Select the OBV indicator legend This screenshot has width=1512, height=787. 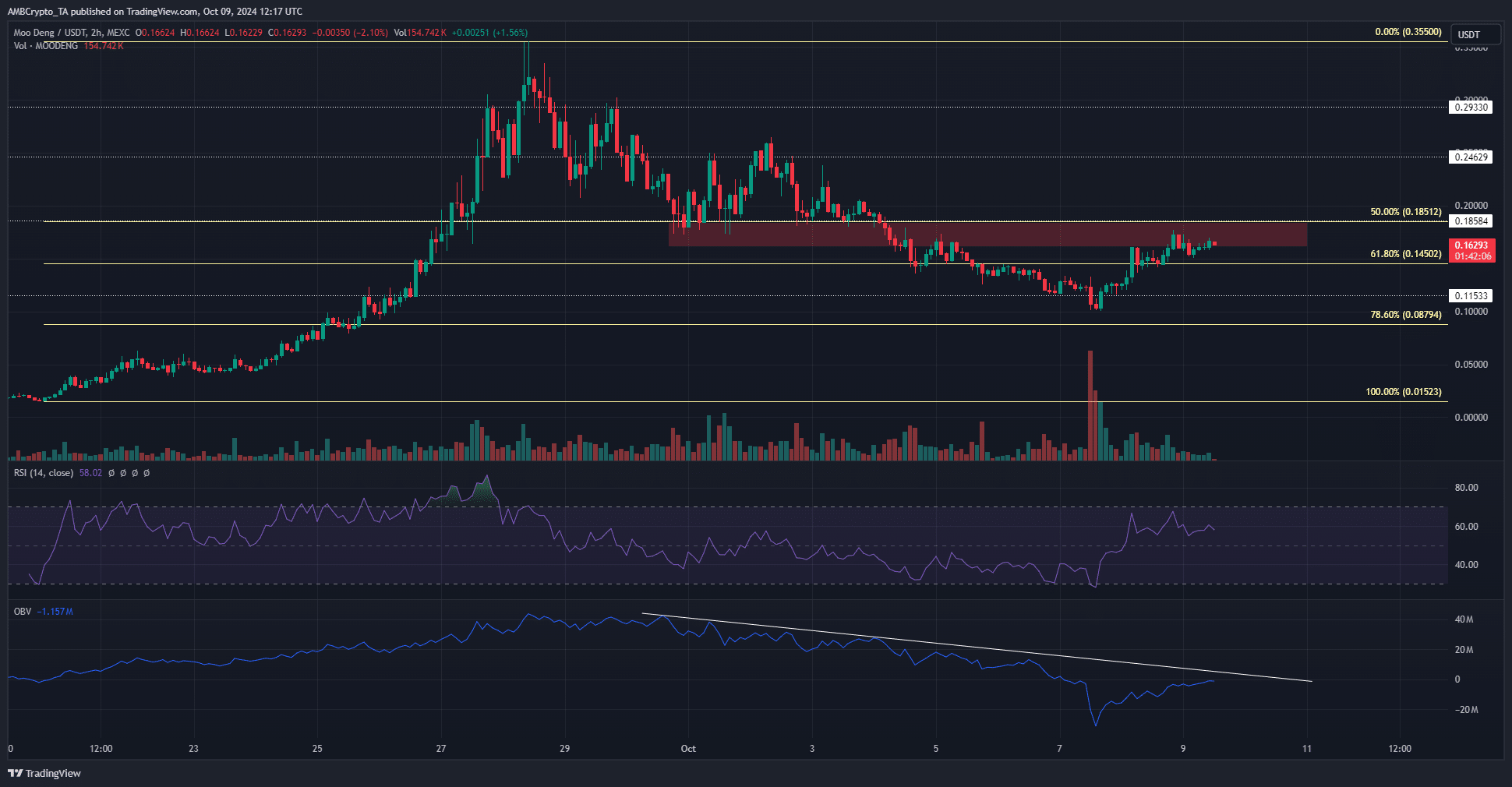tap(23, 612)
